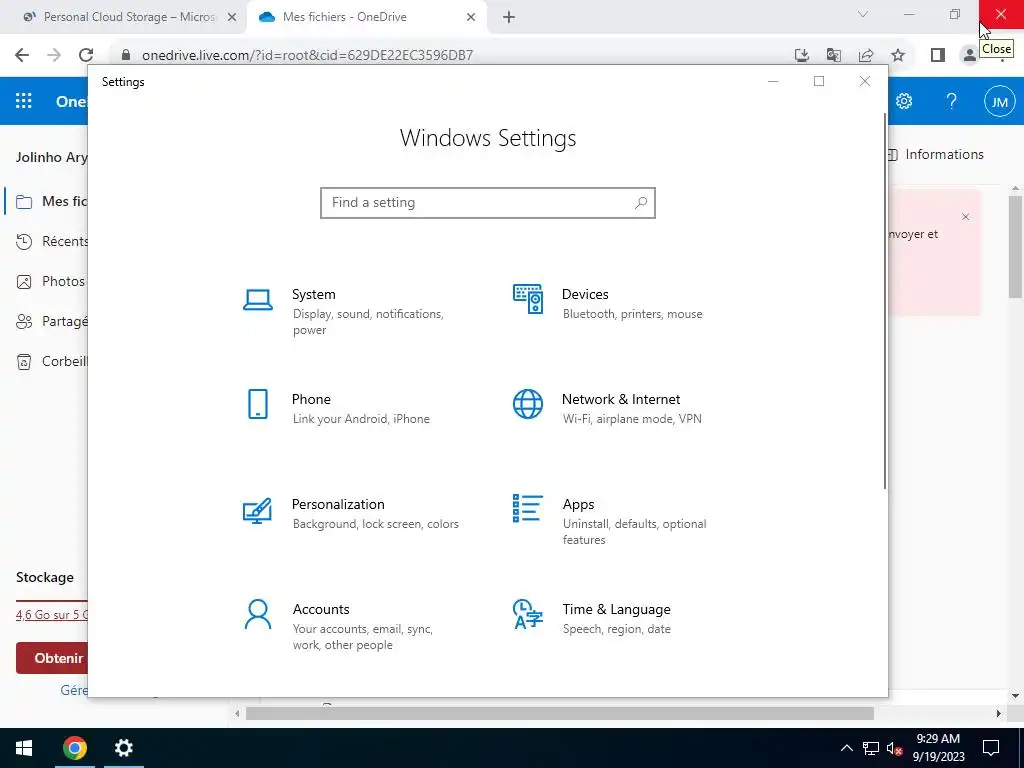Open Phone settings icon

(258, 404)
